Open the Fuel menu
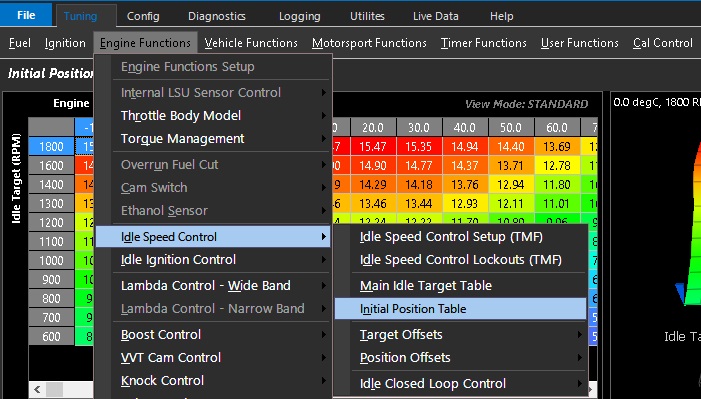This screenshot has width=701, height=399. pyautogui.click(x=20, y=43)
